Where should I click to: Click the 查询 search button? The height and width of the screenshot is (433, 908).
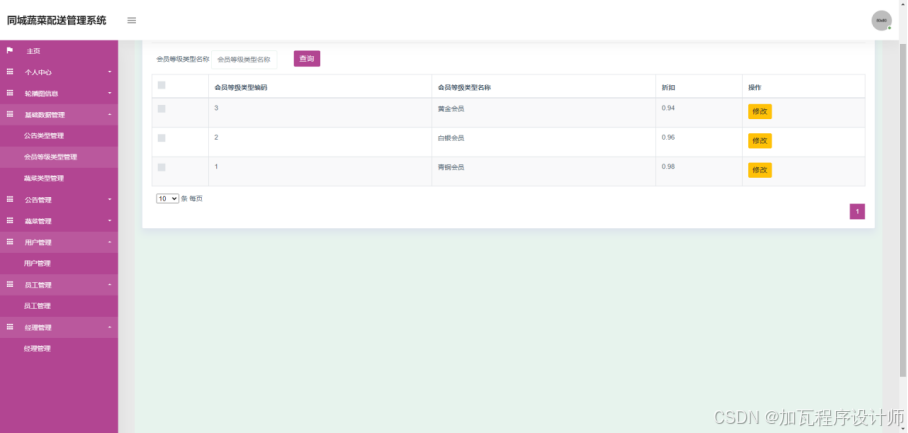pyautogui.click(x=307, y=58)
